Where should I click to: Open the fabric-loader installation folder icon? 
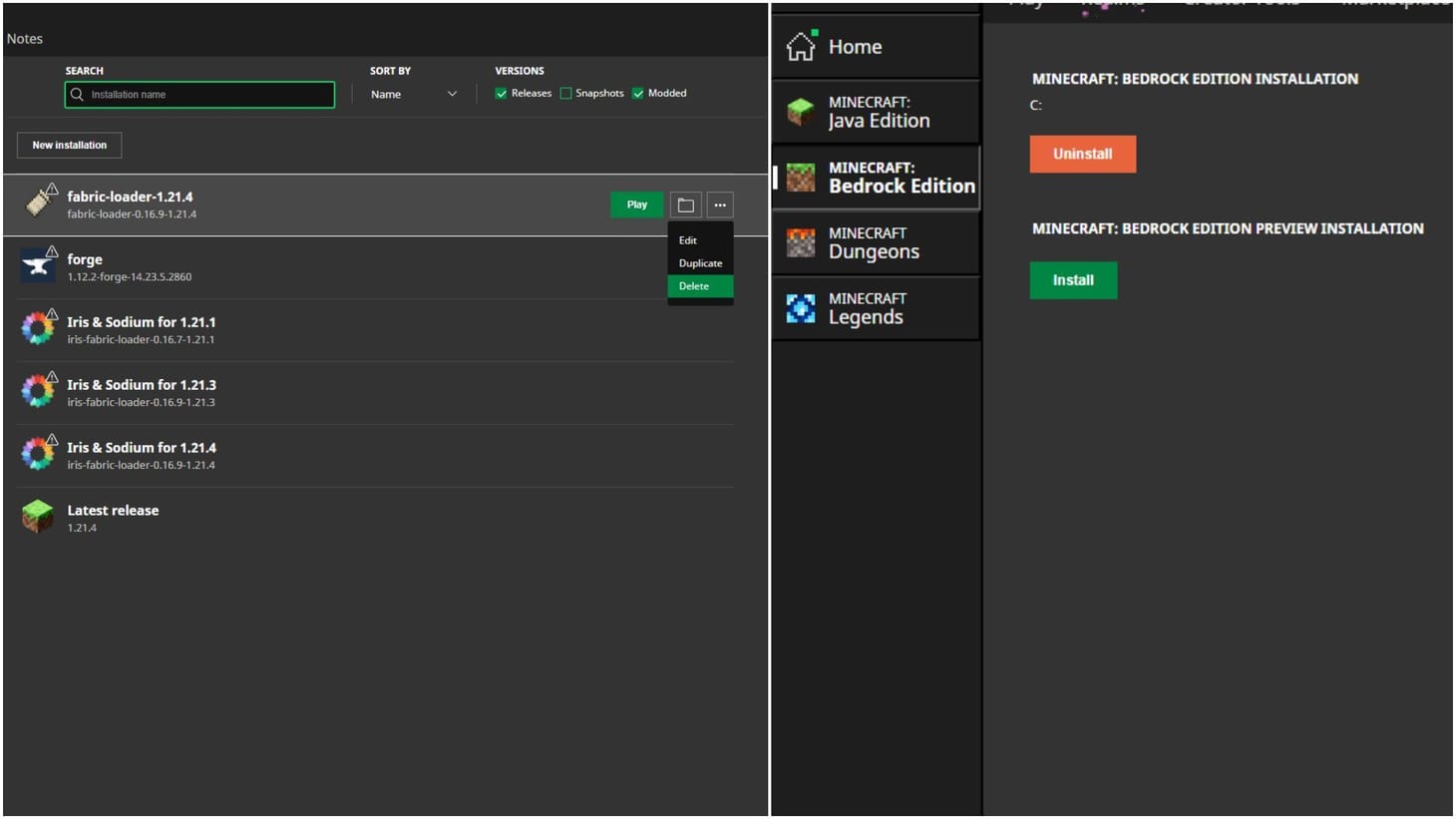click(685, 205)
